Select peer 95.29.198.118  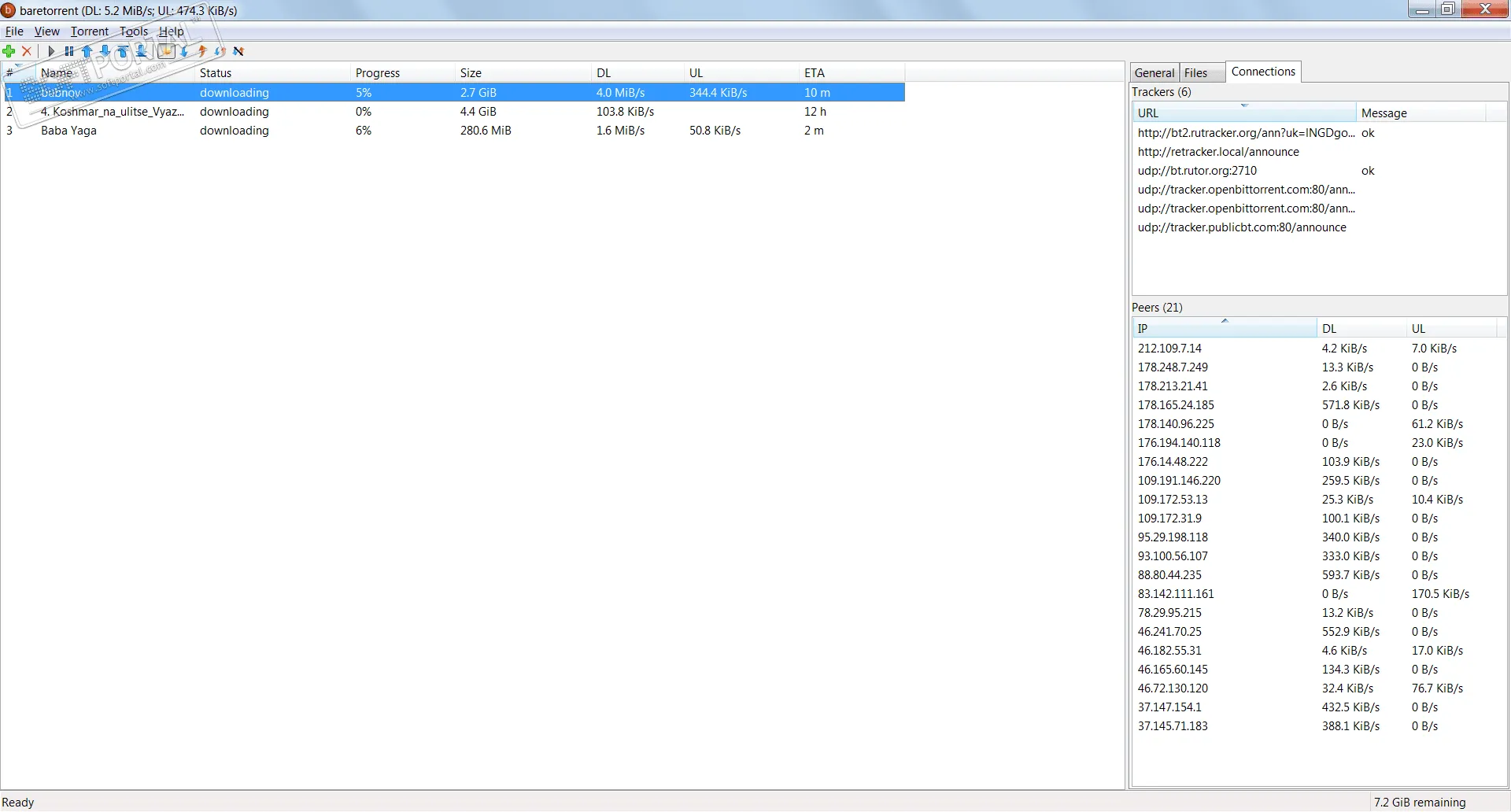coord(1314,537)
